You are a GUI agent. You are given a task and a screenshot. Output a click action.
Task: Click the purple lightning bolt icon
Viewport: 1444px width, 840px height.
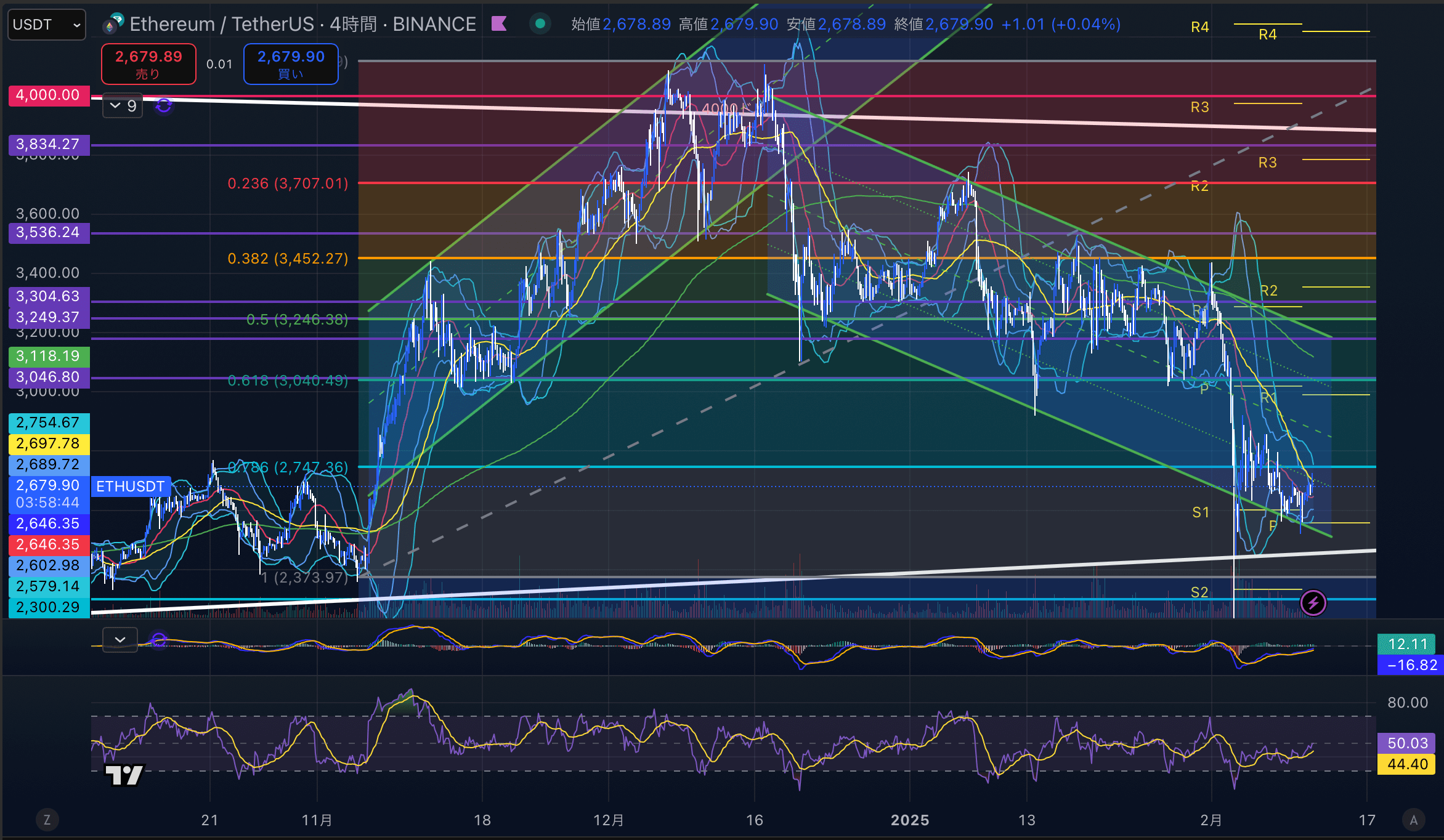coord(1313,603)
